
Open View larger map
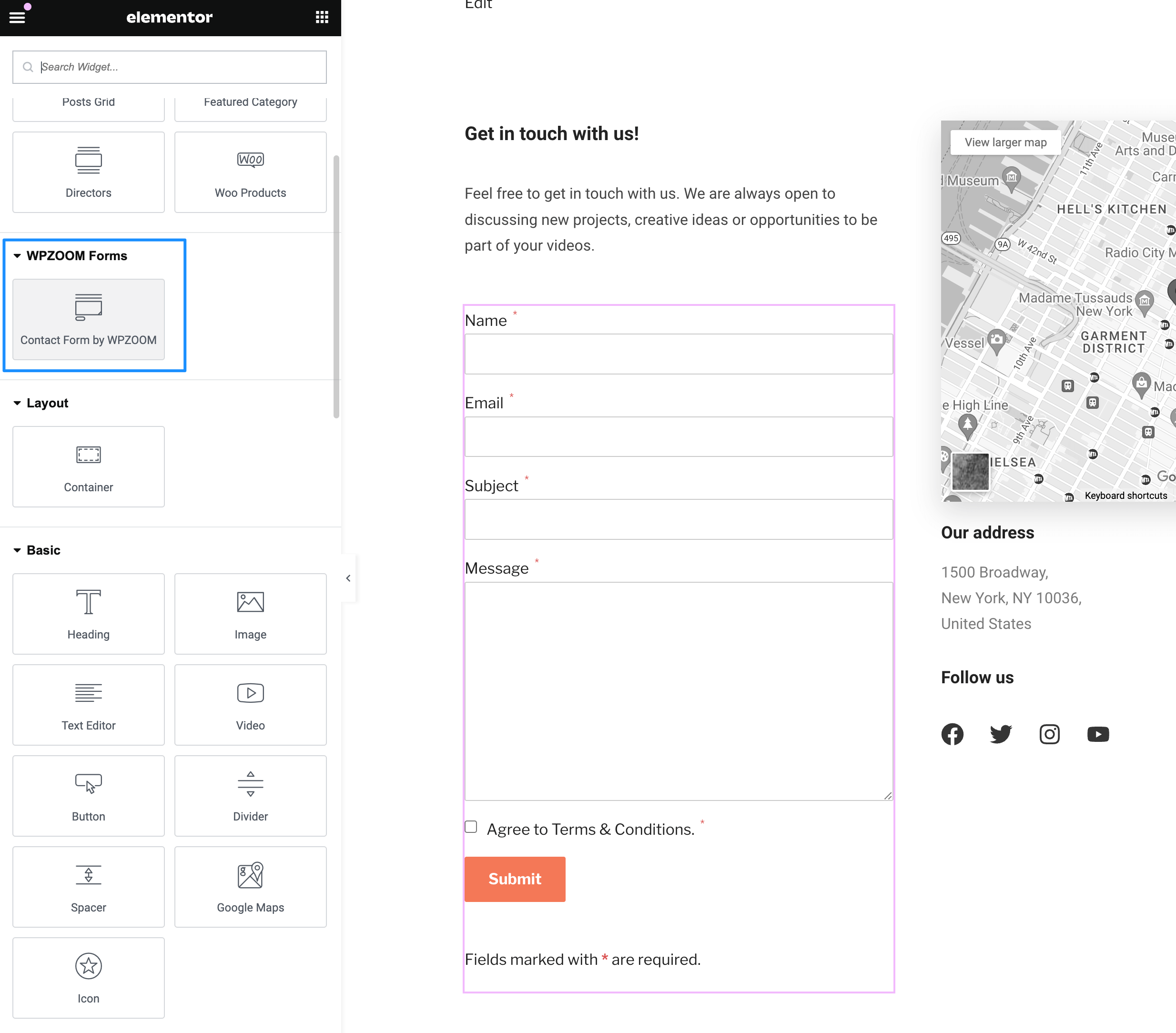tap(1004, 142)
